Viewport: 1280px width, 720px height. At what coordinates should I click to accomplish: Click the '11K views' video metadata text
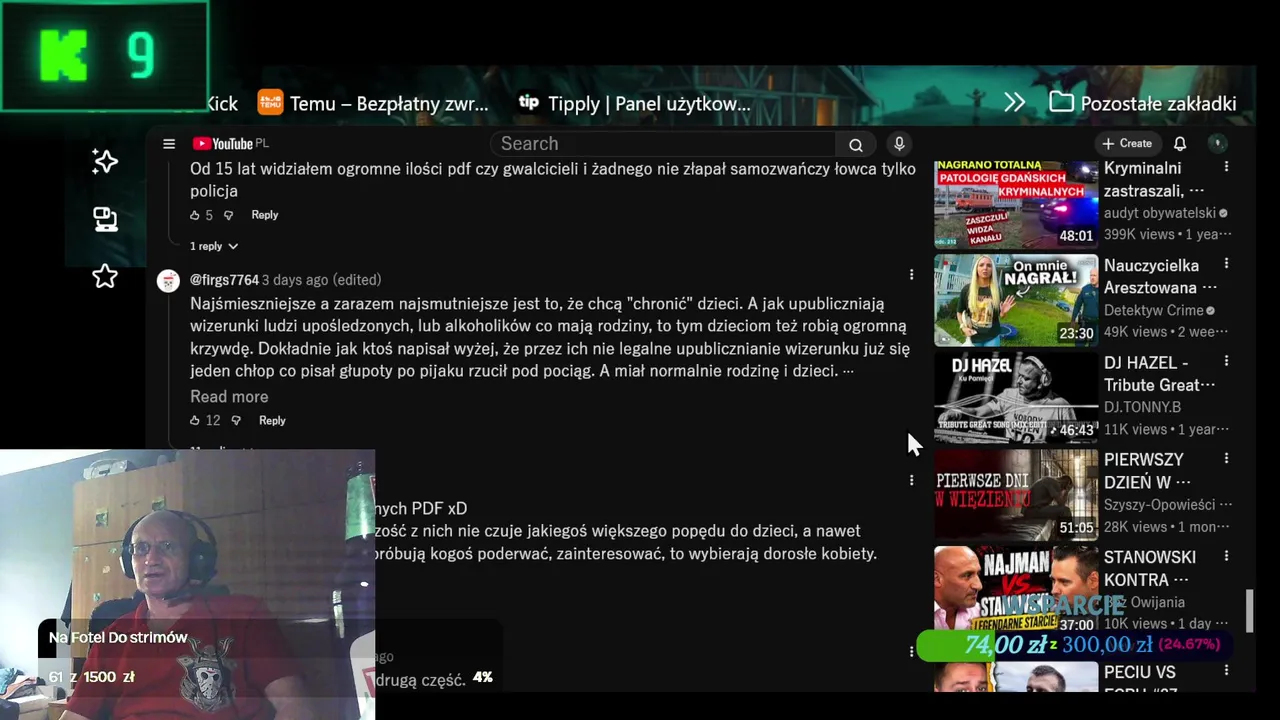[x=1135, y=429]
